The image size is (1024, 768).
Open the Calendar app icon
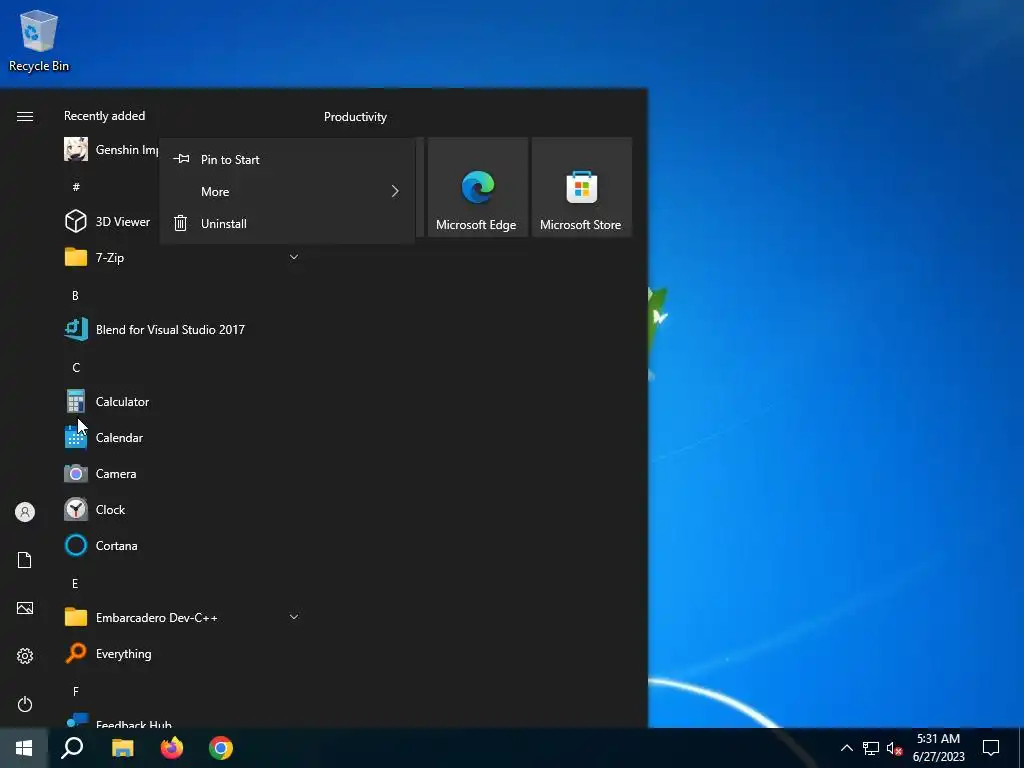(76, 438)
